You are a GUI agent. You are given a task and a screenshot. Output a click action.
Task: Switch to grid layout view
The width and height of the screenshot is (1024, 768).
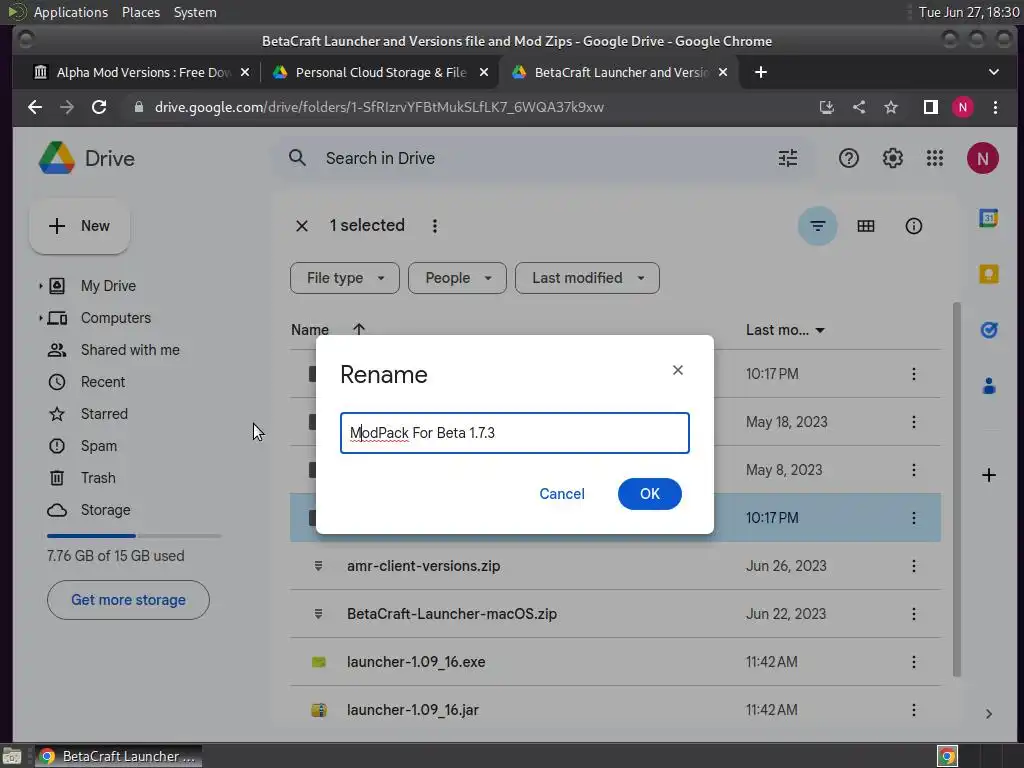tap(865, 226)
